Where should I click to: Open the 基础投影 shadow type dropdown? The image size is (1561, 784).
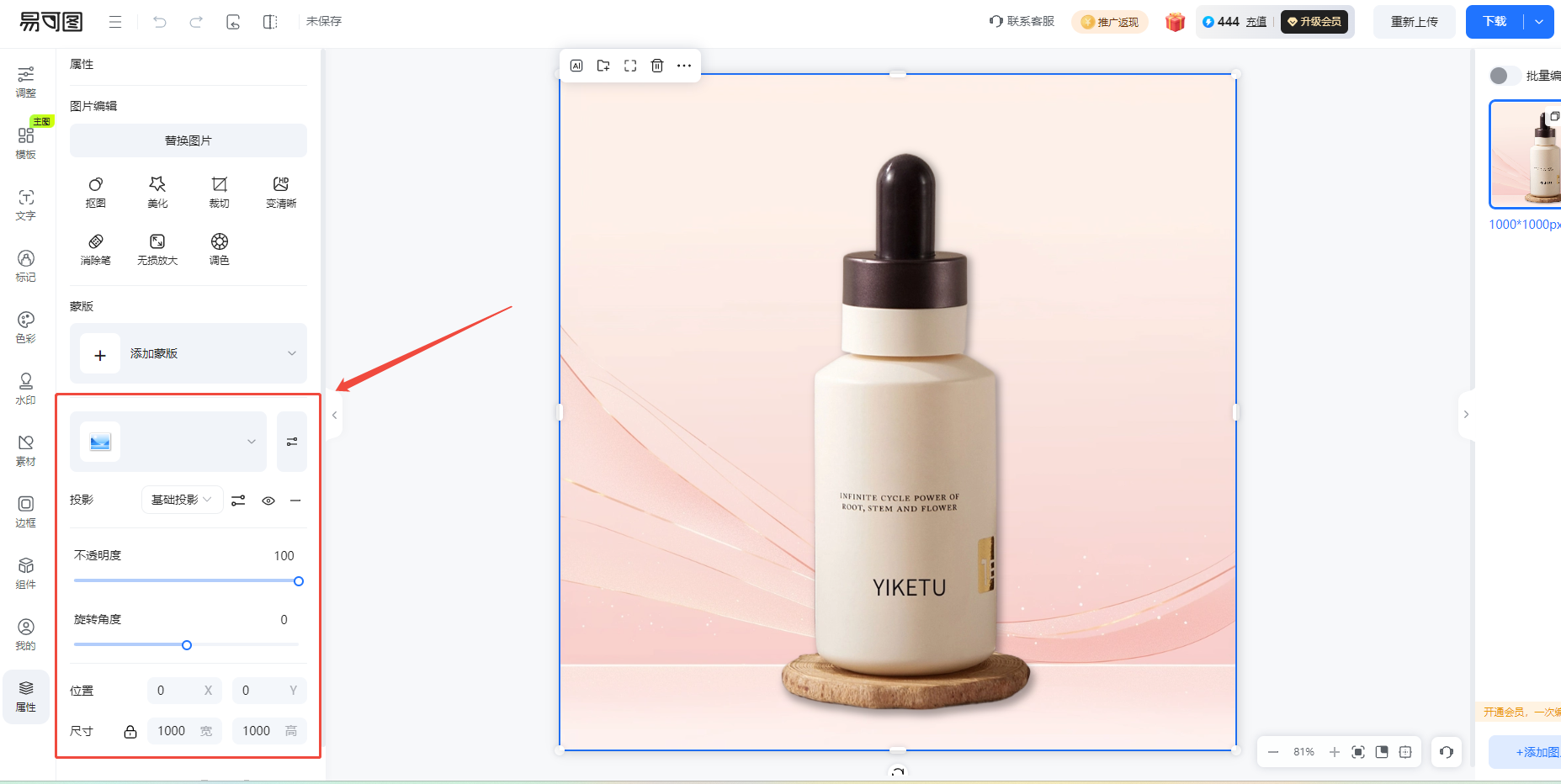tap(182, 500)
